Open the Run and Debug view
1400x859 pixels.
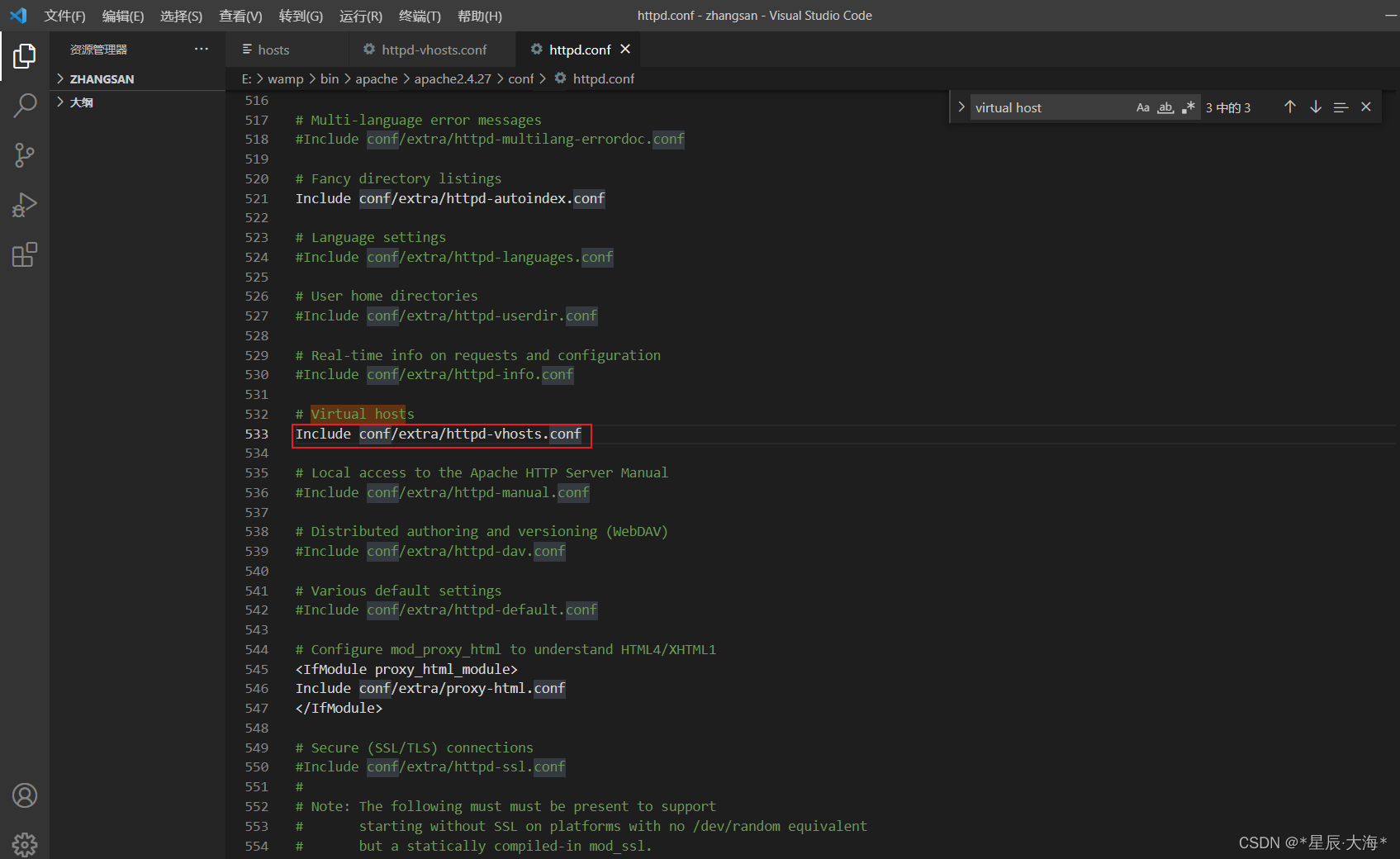[x=25, y=205]
